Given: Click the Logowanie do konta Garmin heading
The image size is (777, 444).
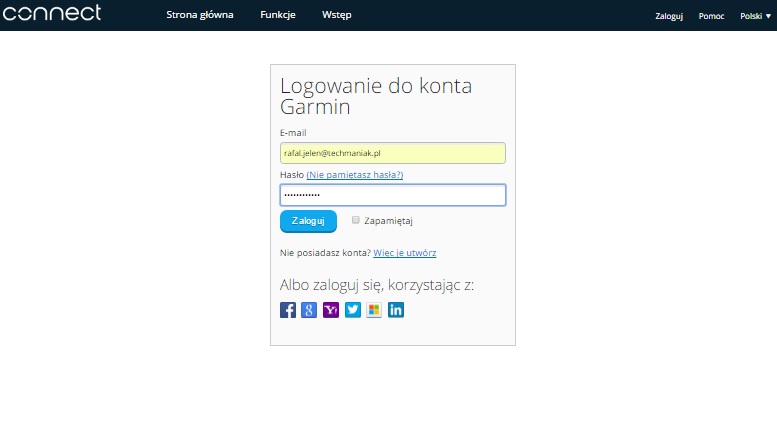Looking at the screenshot, I should (376, 97).
